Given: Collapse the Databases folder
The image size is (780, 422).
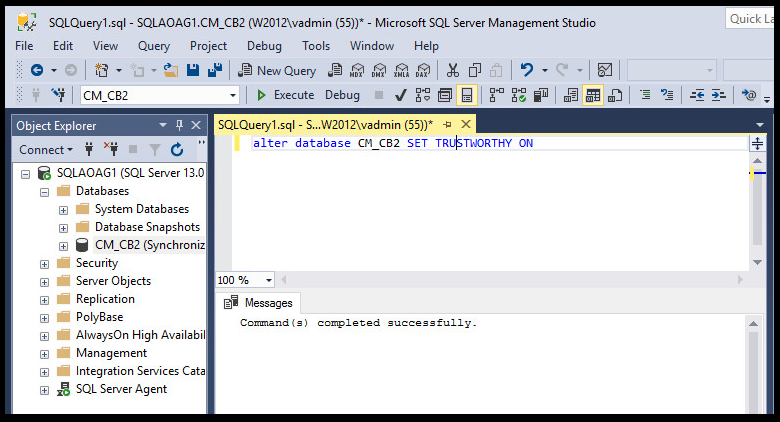Looking at the screenshot, I should [x=44, y=192].
